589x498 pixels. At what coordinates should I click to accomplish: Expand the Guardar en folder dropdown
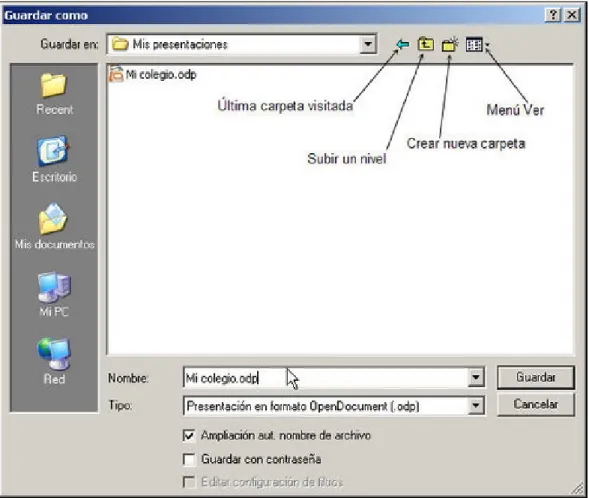(x=368, y=44)
